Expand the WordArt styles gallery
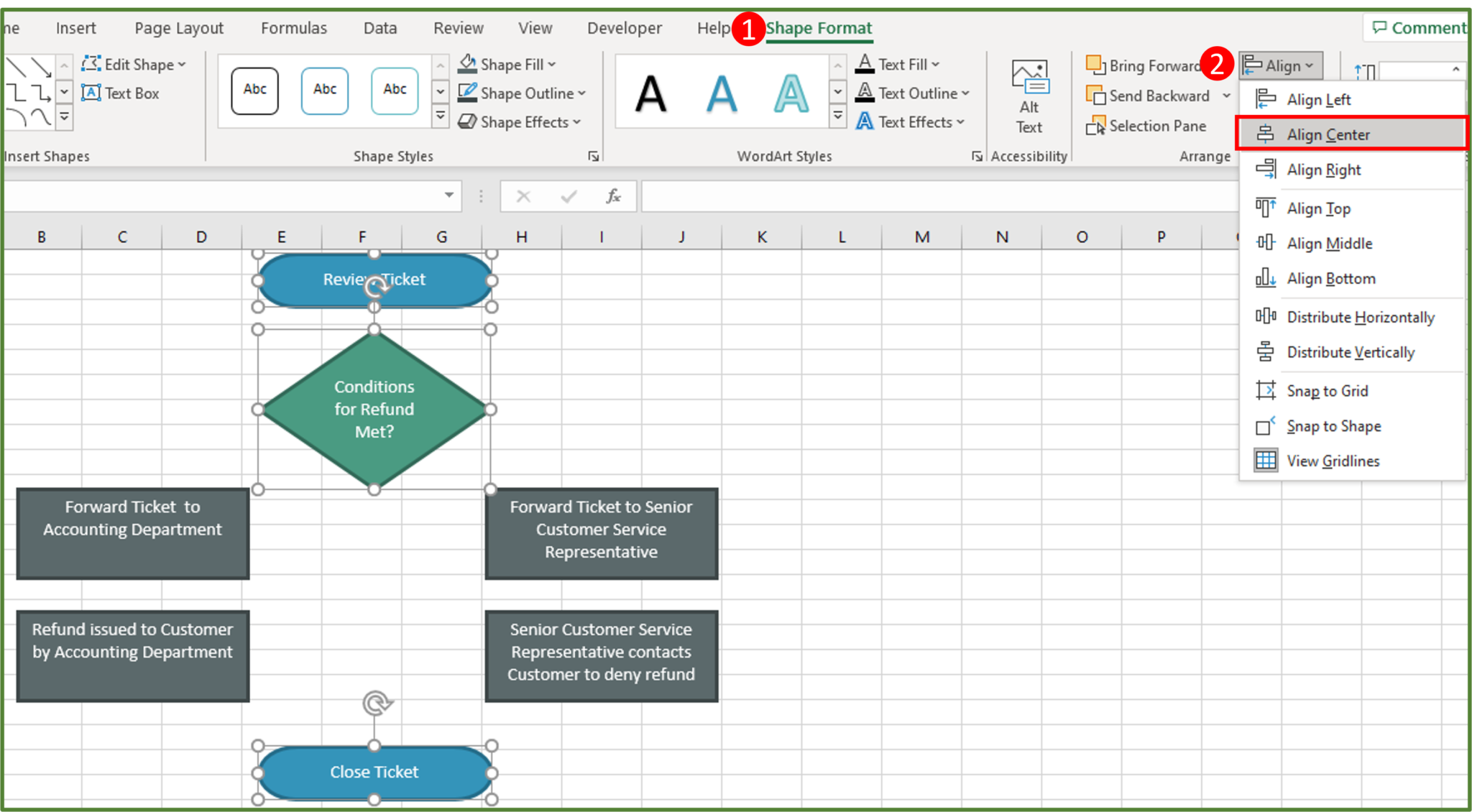 (x=837, y=115)
